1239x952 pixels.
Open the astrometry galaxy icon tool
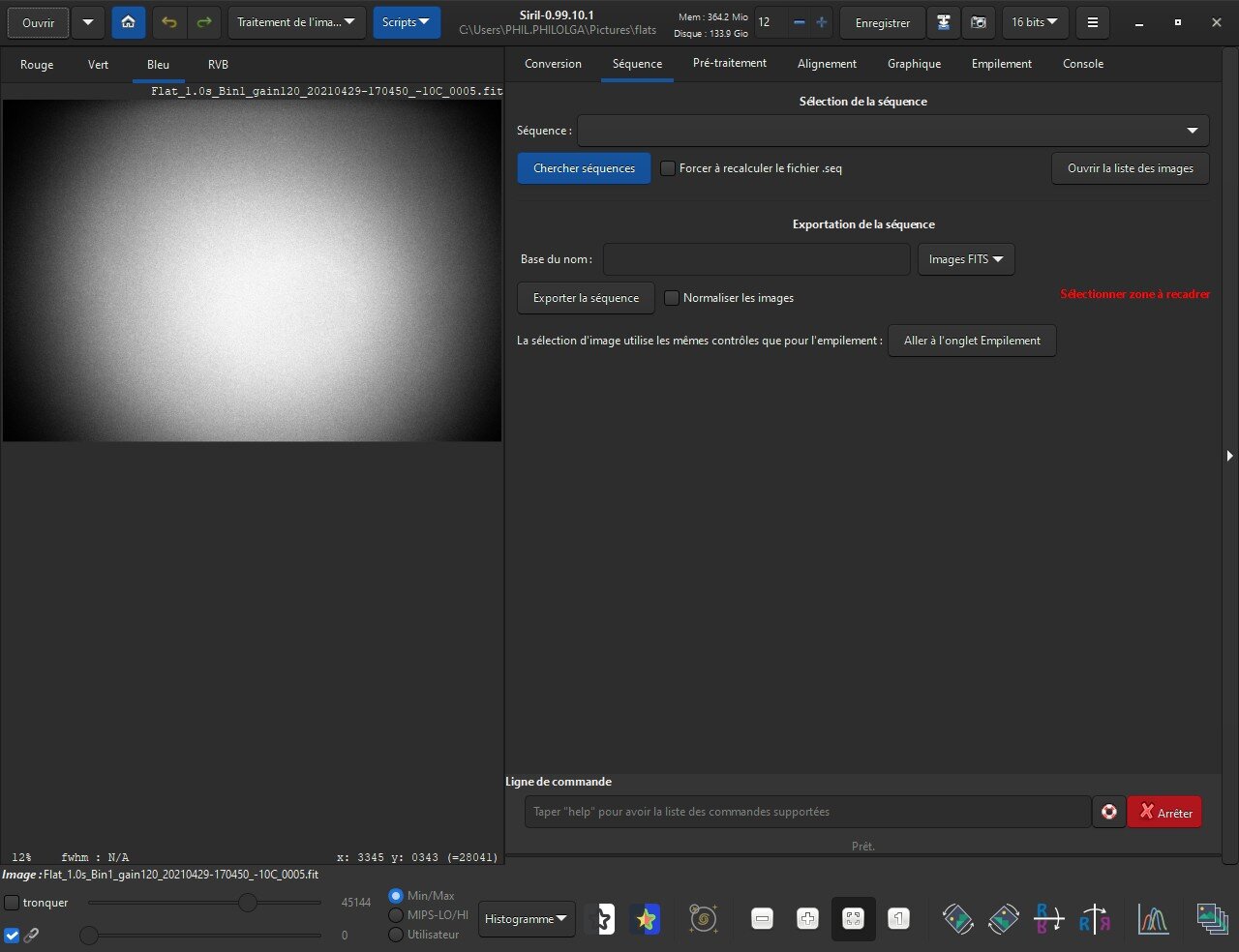(x=703, y=918)
